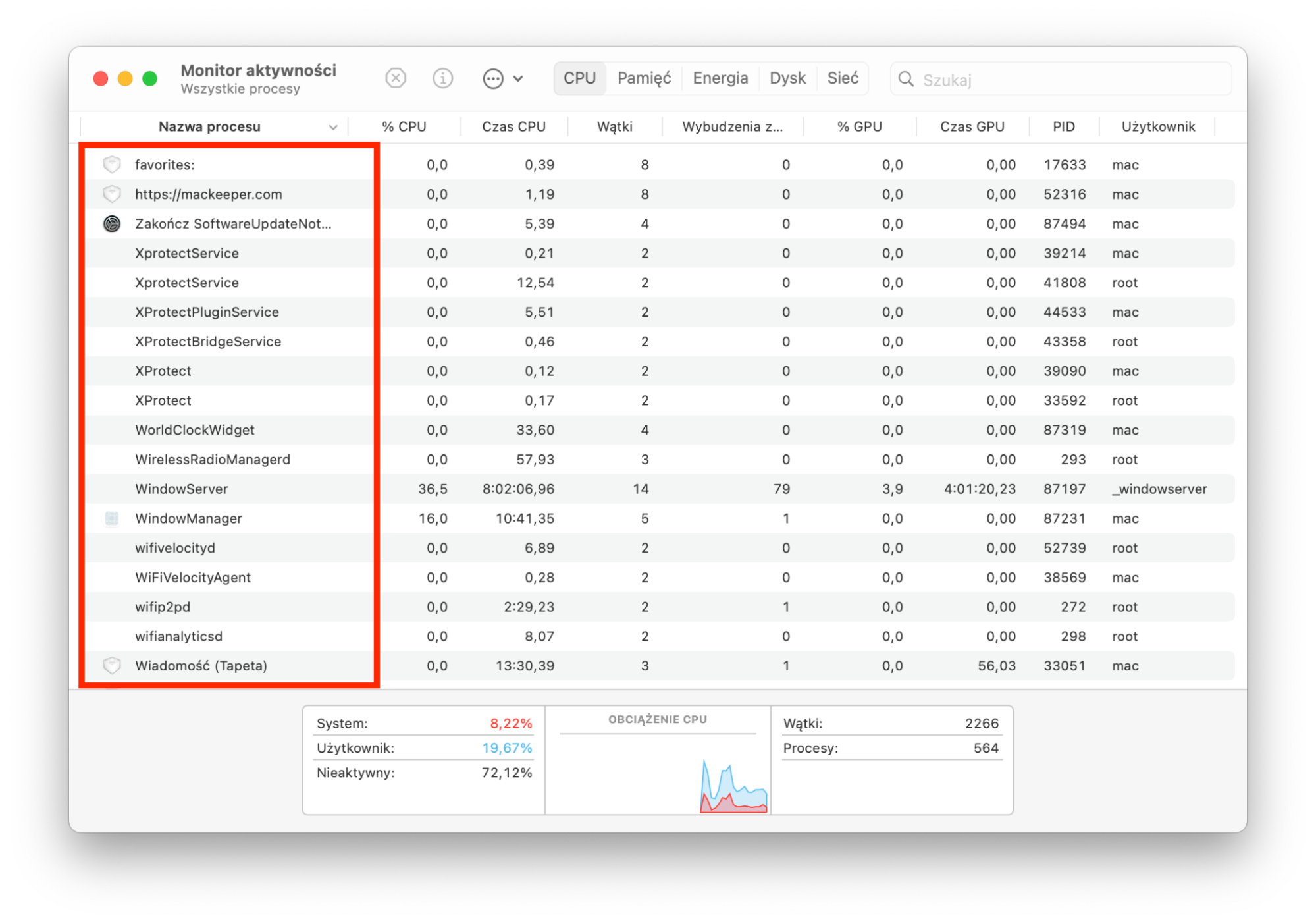Open the process info icon
The width and height of the screenshot is (1316, 924).
(x=442, y=79)
